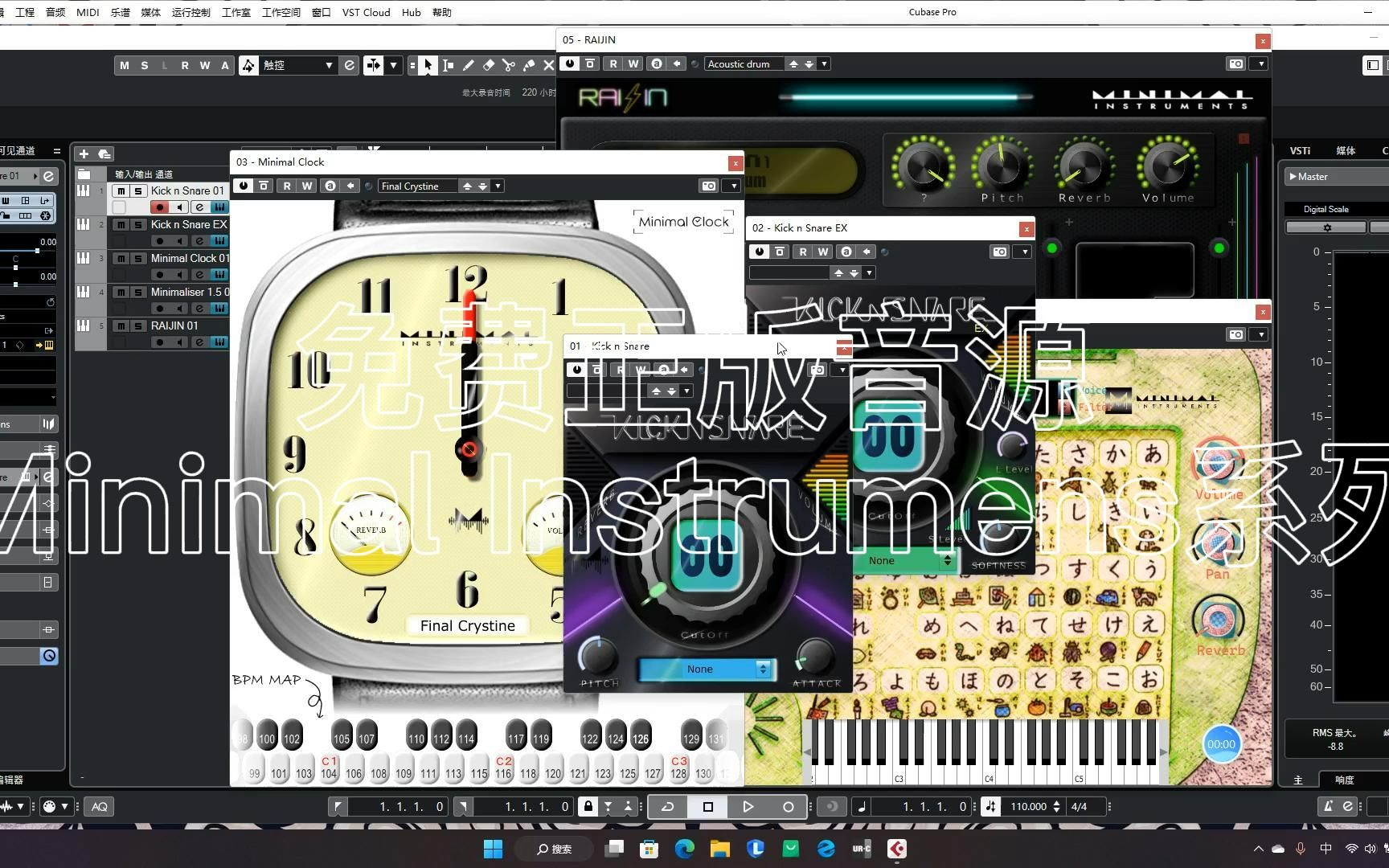Adjust the Pitch knob in RAIJIN
This screenshot has height=868, width=1389.
1002,167
